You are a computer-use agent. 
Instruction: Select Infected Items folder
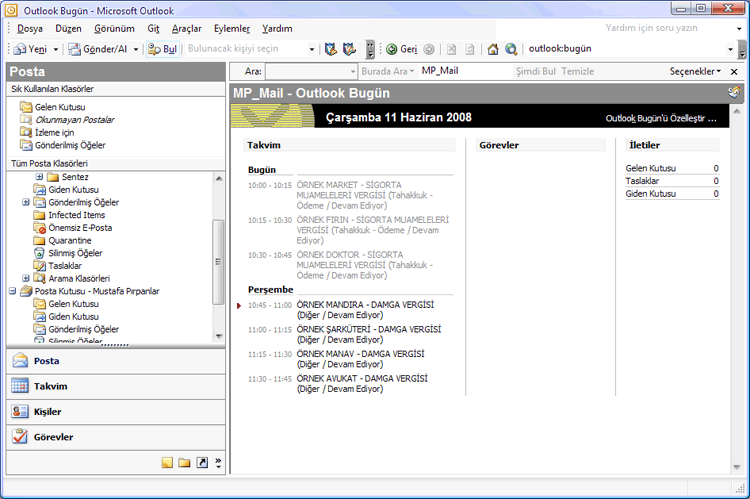[x=77, y=215]
